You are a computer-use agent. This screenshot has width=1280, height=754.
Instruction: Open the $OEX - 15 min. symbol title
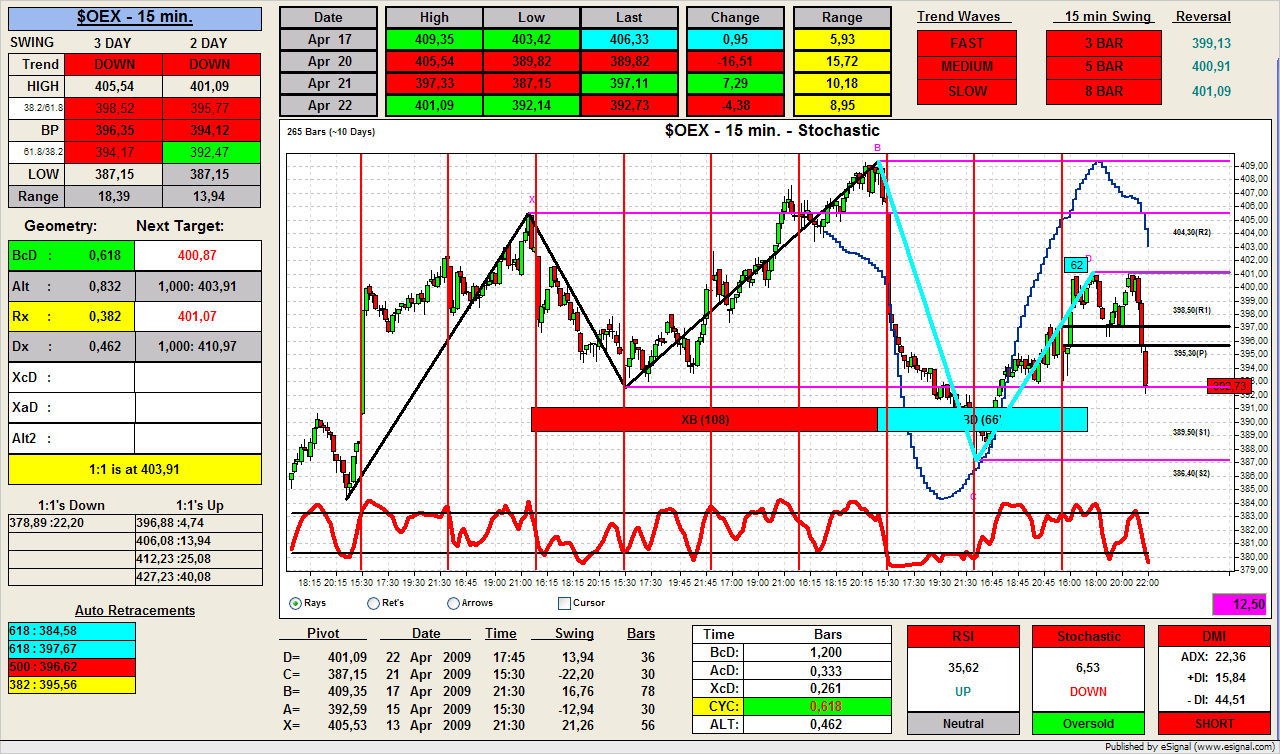click(135, 18)
